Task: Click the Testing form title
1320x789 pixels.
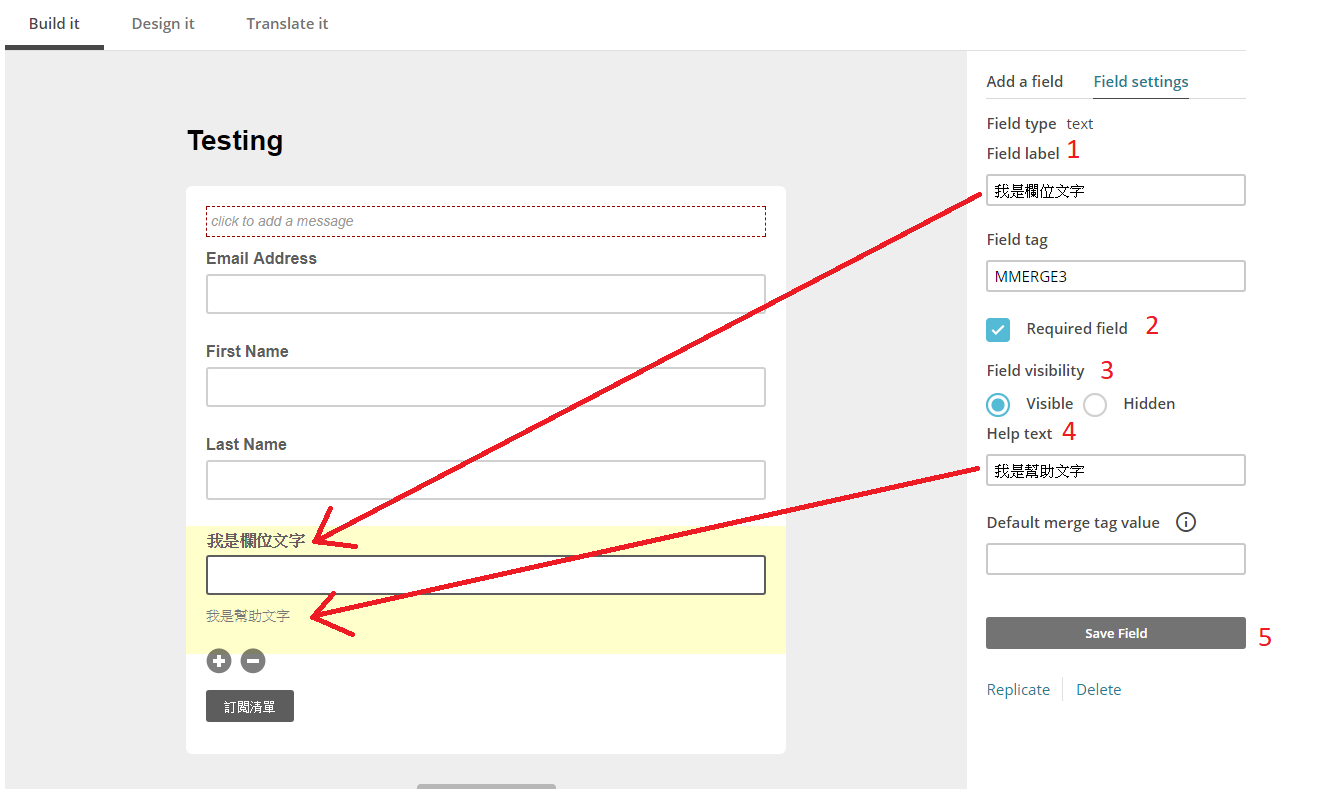Action: [235, 141]
